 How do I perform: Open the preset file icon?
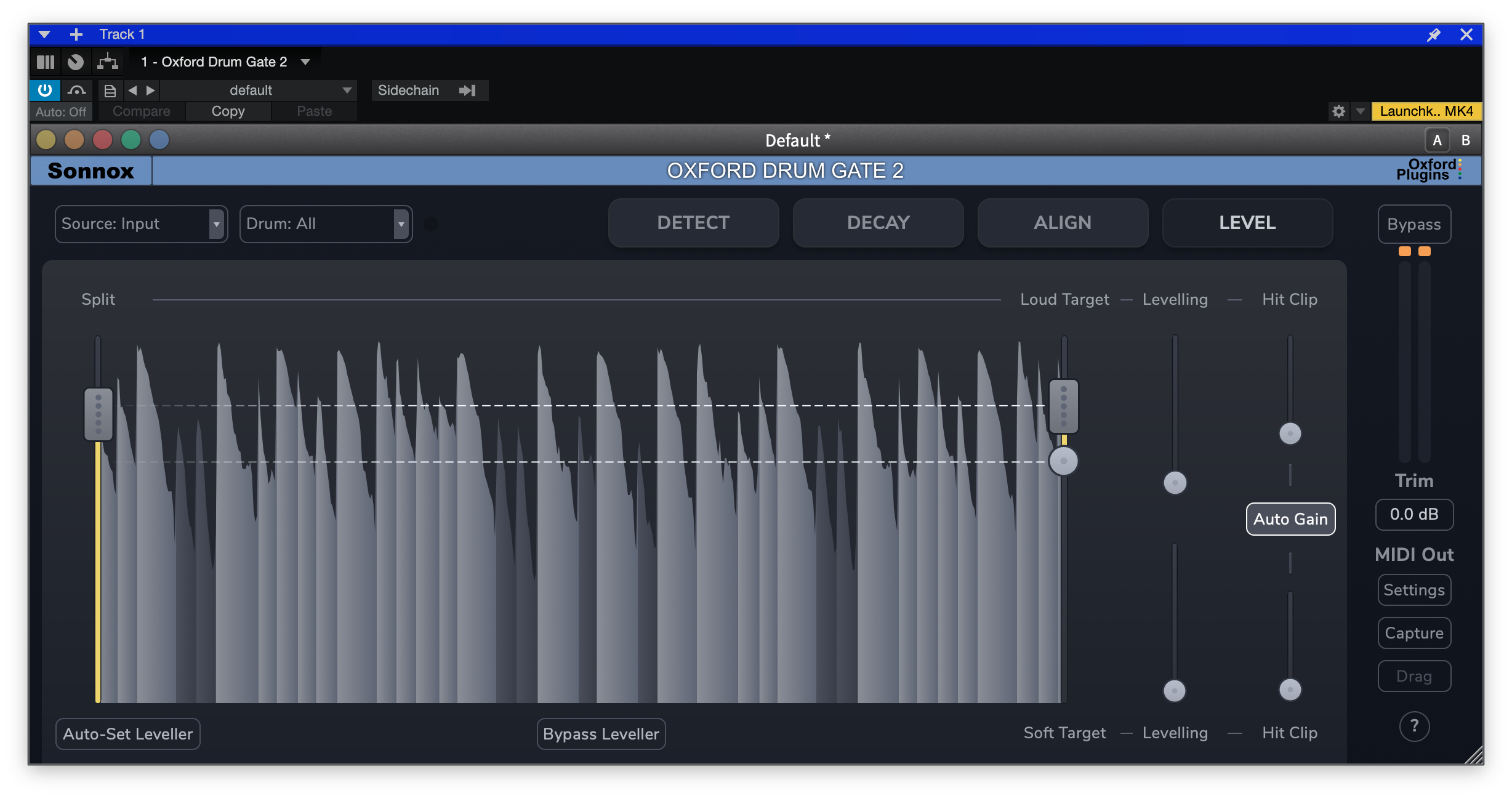coord(110,91)
